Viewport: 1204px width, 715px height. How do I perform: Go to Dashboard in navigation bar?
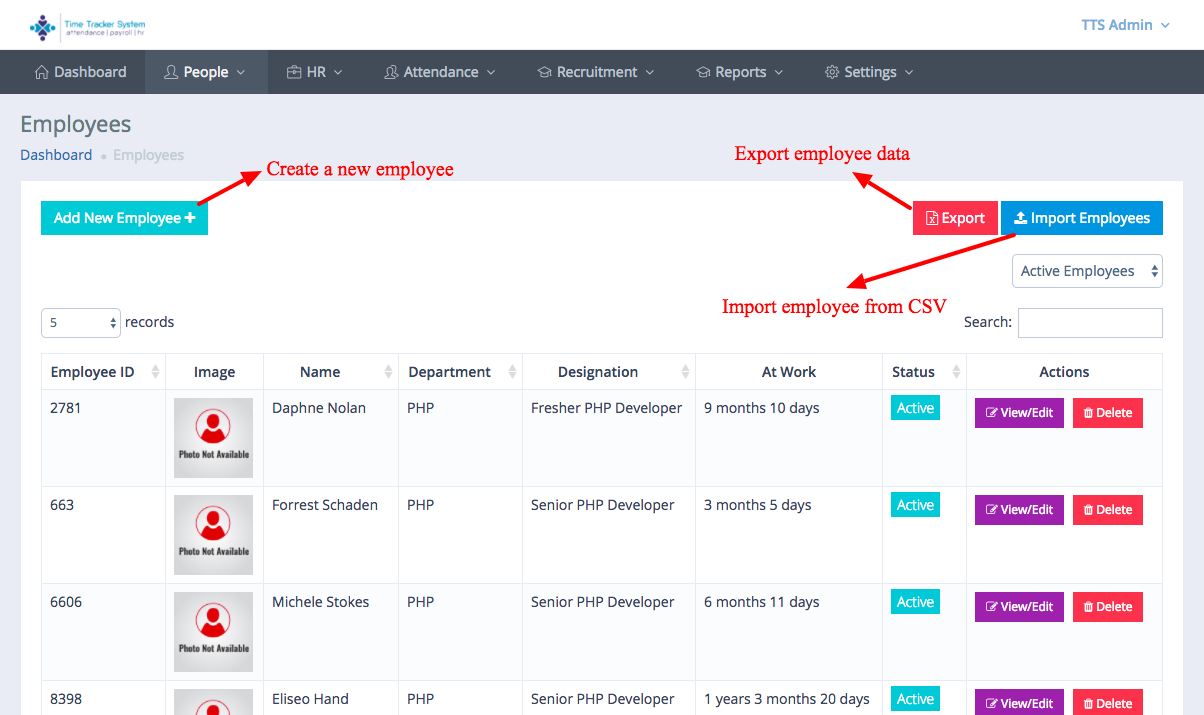click(80, 72)
